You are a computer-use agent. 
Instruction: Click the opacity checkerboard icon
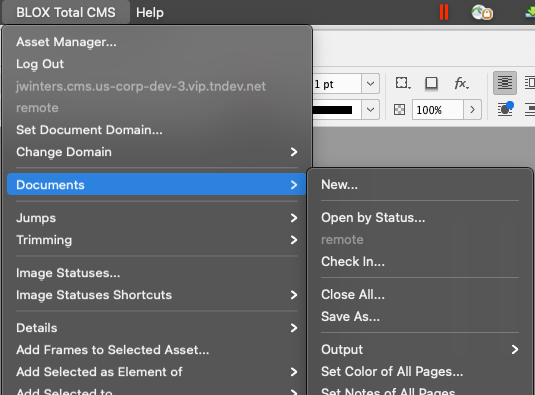400,110
